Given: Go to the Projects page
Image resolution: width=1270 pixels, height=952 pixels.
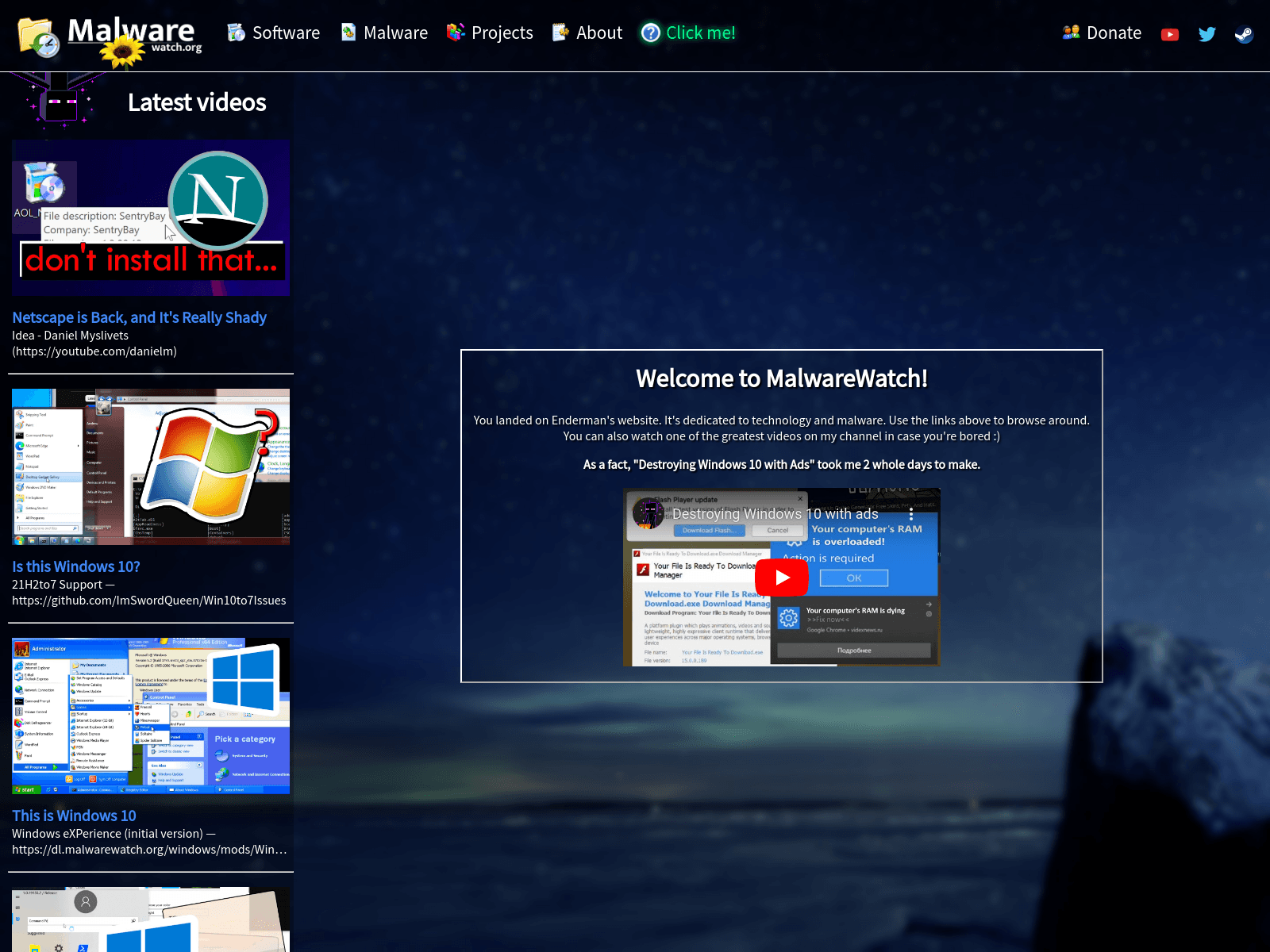Looking at the screenshot, I should pos(489,33).
